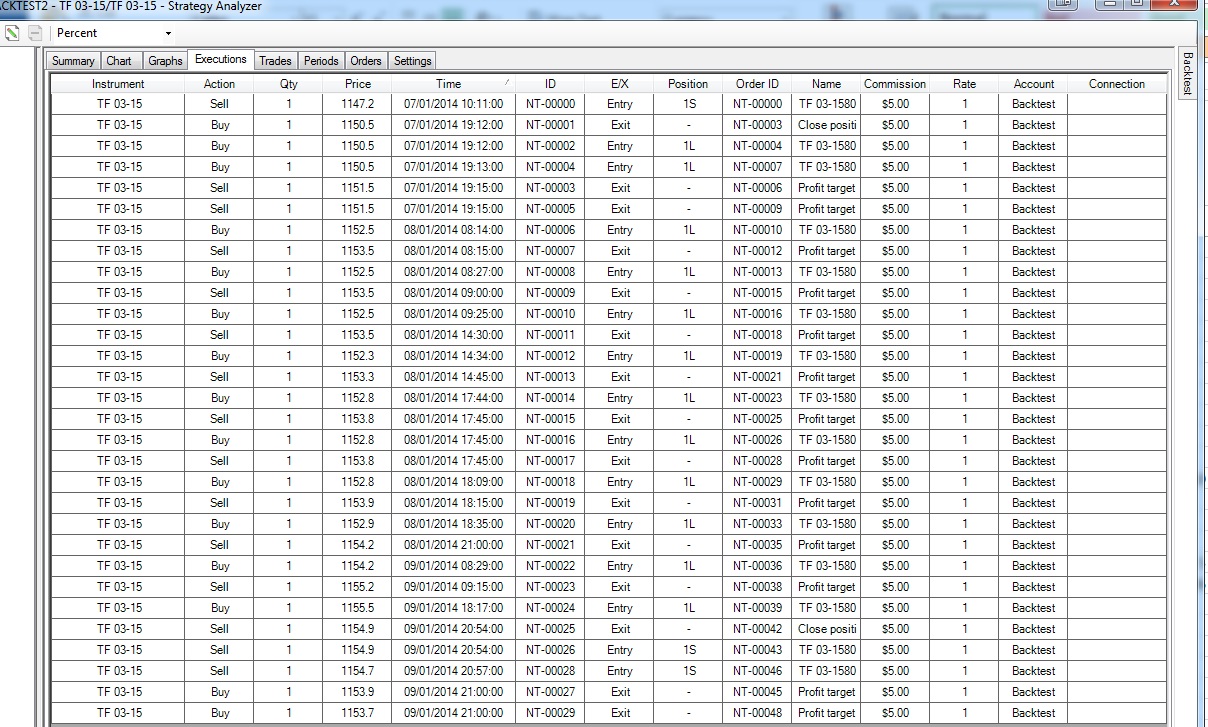Select execution ID NT-00006
Image resolution: width=1208 pixels, height=727 pixels.
[x=551, y=230]
